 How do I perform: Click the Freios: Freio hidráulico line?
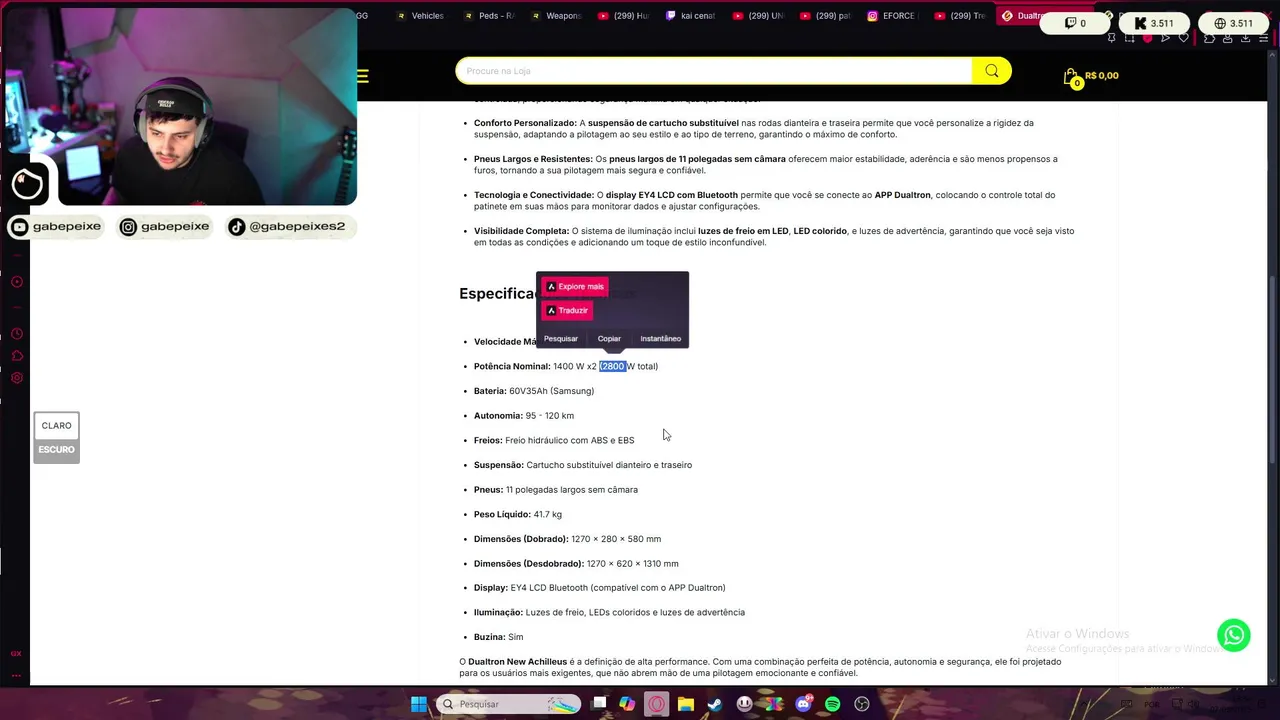click(x=554, y=441)
